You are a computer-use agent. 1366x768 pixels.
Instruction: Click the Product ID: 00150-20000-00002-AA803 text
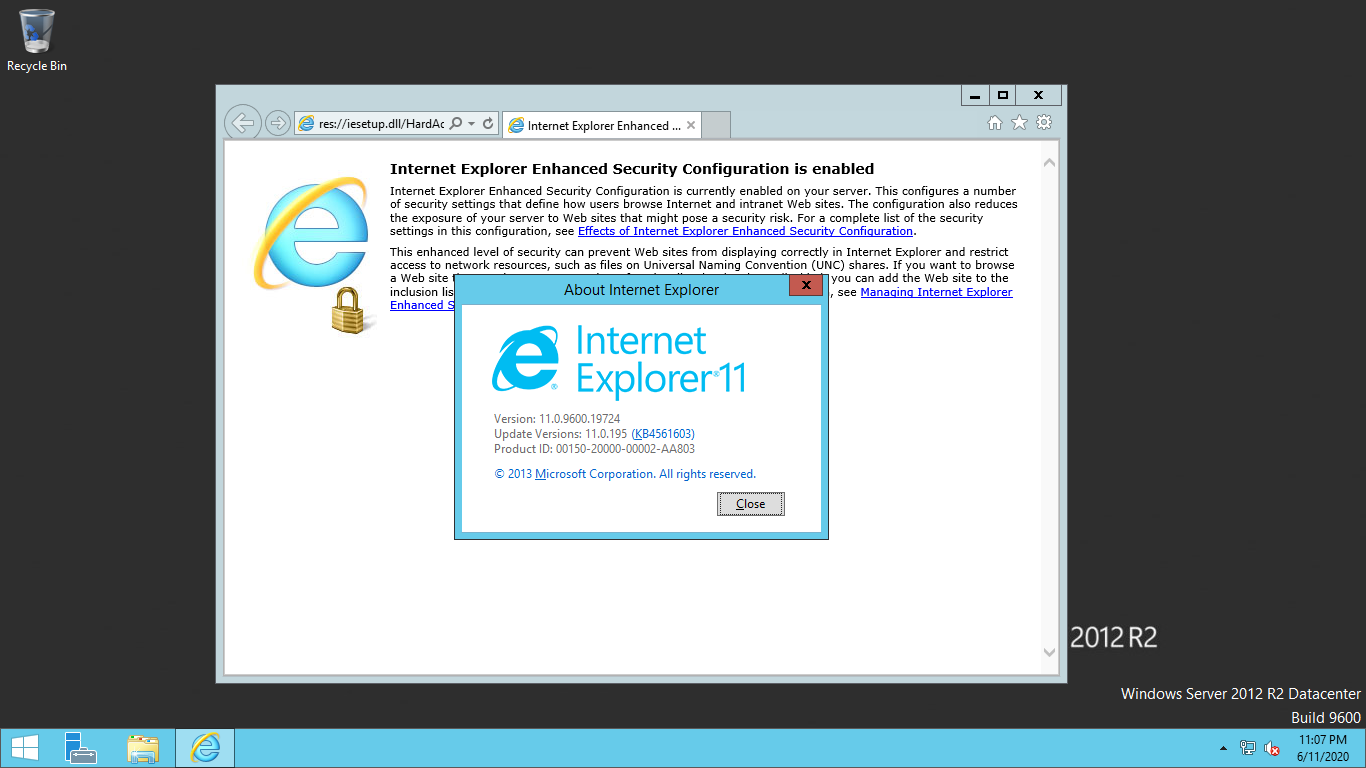point(594,449)
